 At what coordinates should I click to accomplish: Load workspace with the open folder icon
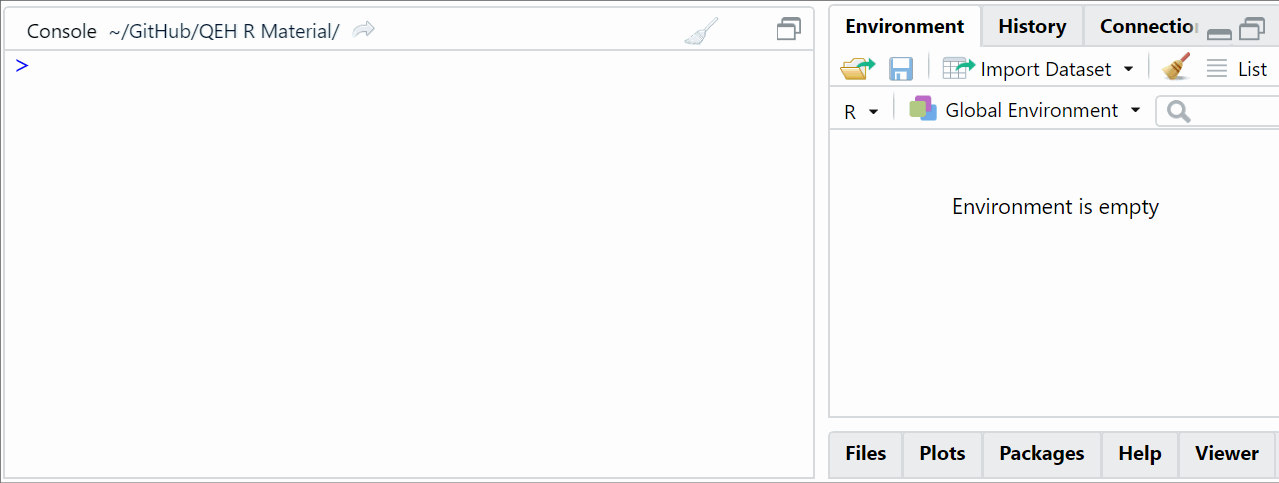(857, 69)
